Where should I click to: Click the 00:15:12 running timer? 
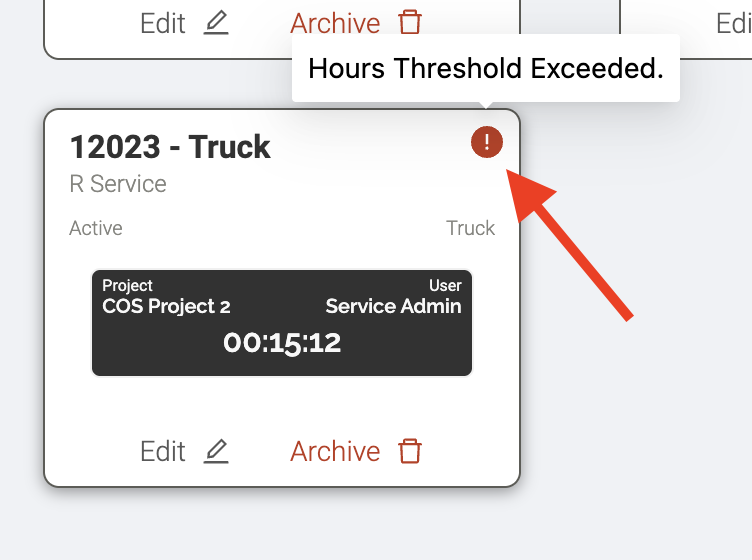282,343
